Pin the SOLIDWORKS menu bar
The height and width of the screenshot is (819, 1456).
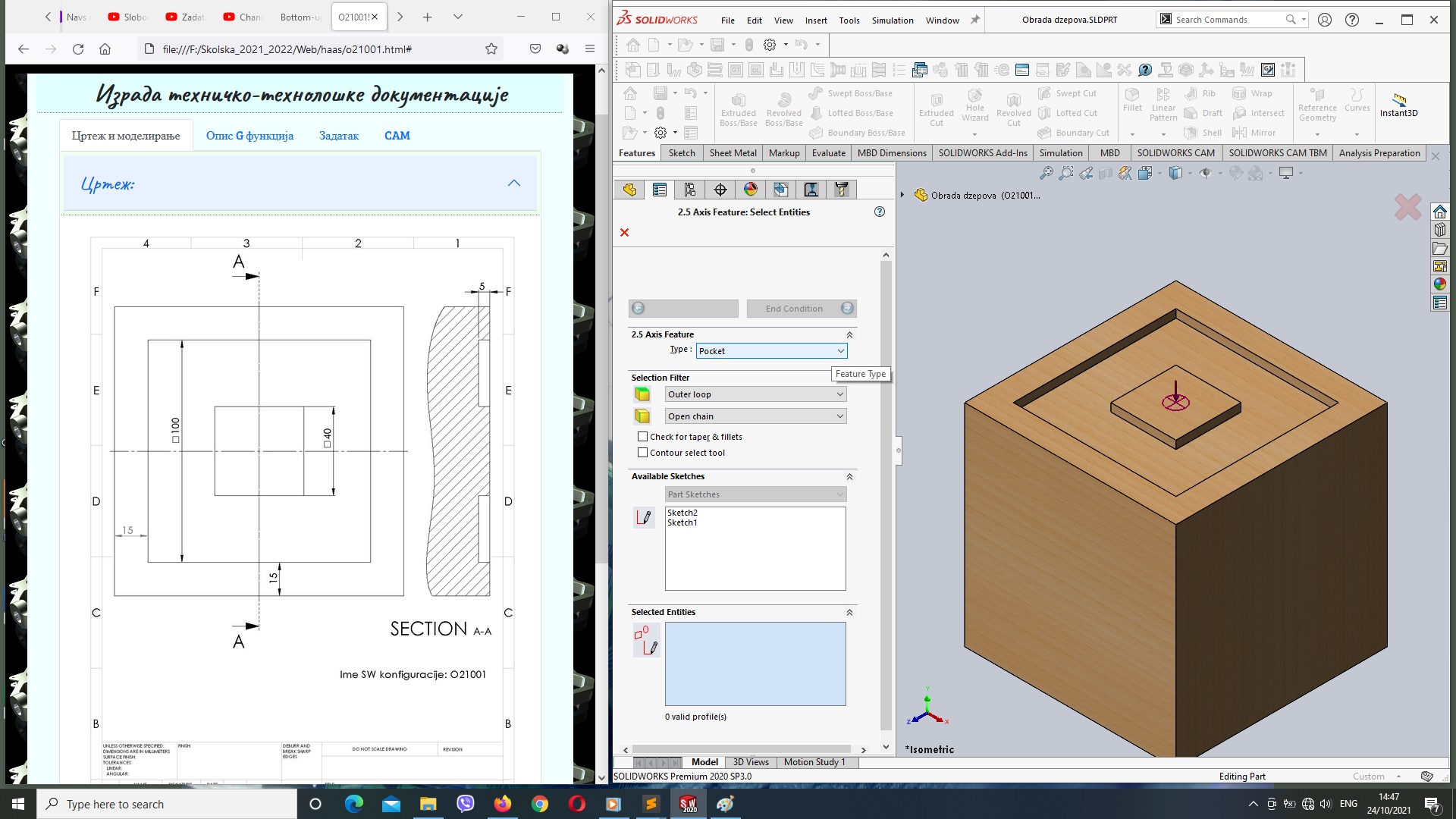click(975, 20)
